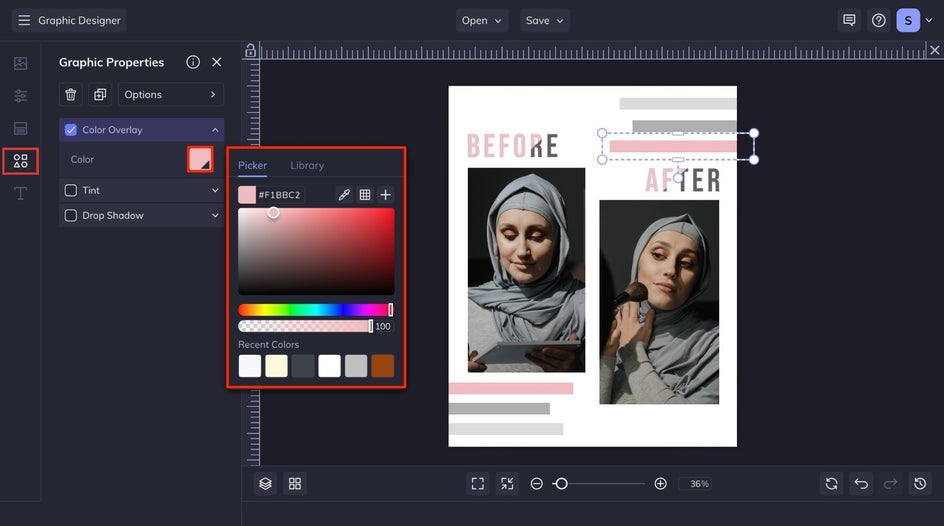The image size is (944, 526).
Task: Uncheck the Color Overlay checkbox
Action: click(x=70, y=130)
